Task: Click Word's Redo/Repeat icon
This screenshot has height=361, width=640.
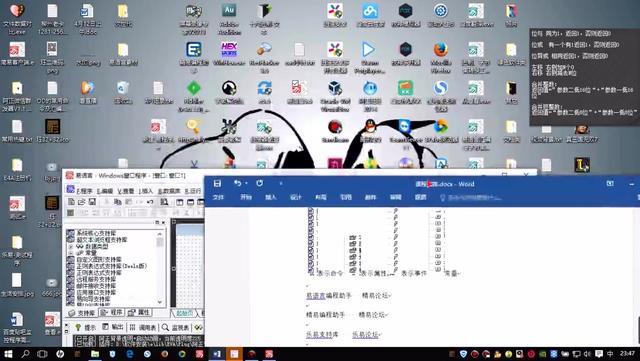Action: (260, 183)
